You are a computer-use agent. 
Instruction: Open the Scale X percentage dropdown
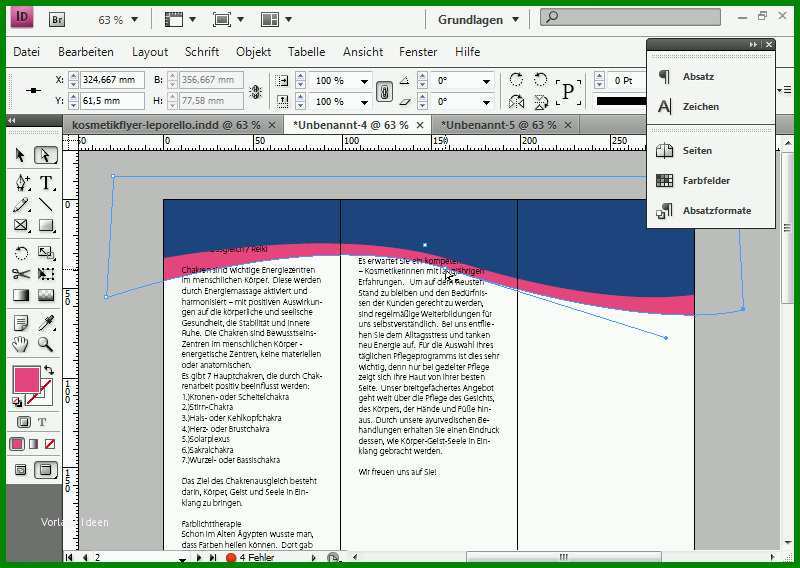tap(364, 81)
